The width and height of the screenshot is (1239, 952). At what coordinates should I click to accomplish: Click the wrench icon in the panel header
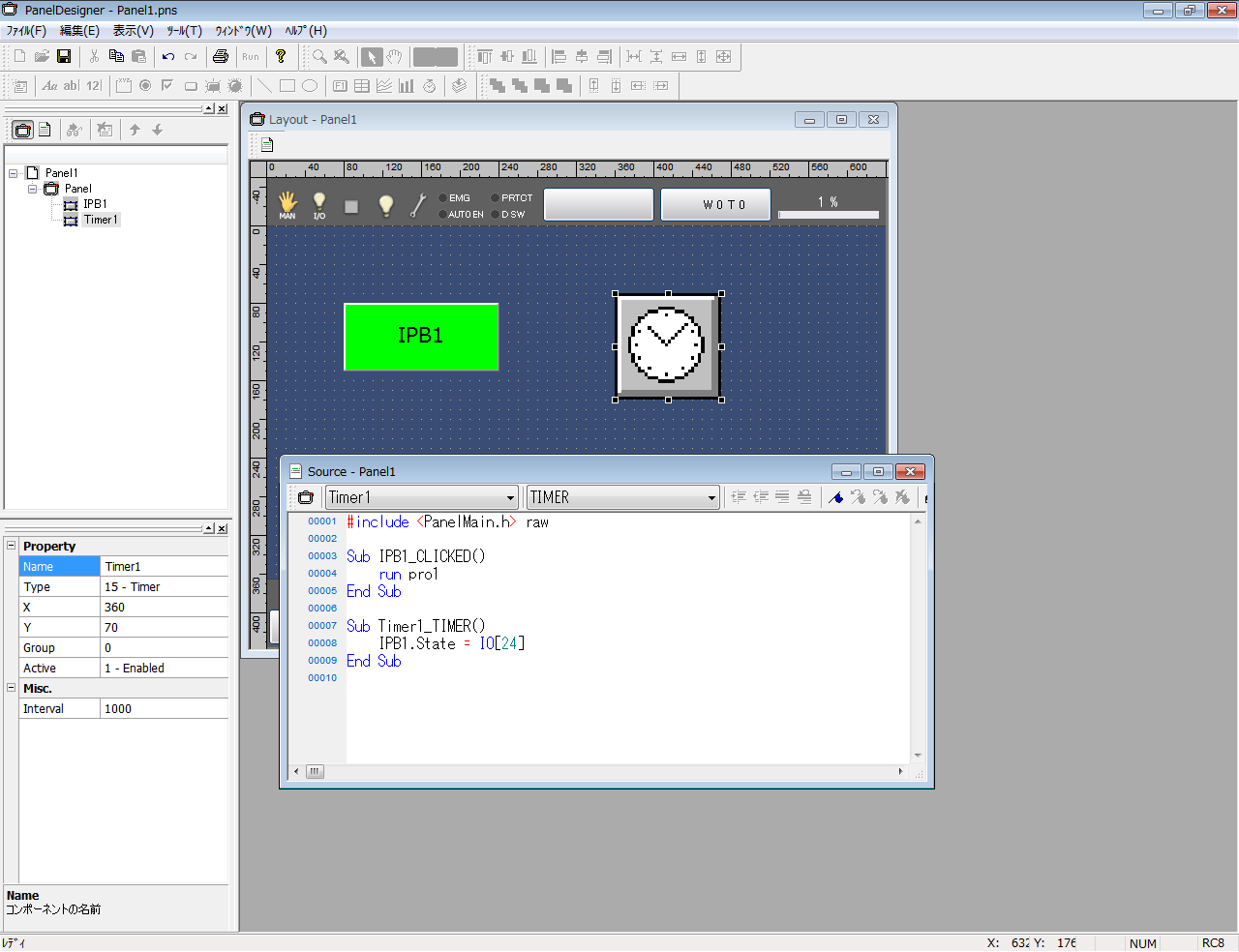pyautogui.click(x=418, y=205)
